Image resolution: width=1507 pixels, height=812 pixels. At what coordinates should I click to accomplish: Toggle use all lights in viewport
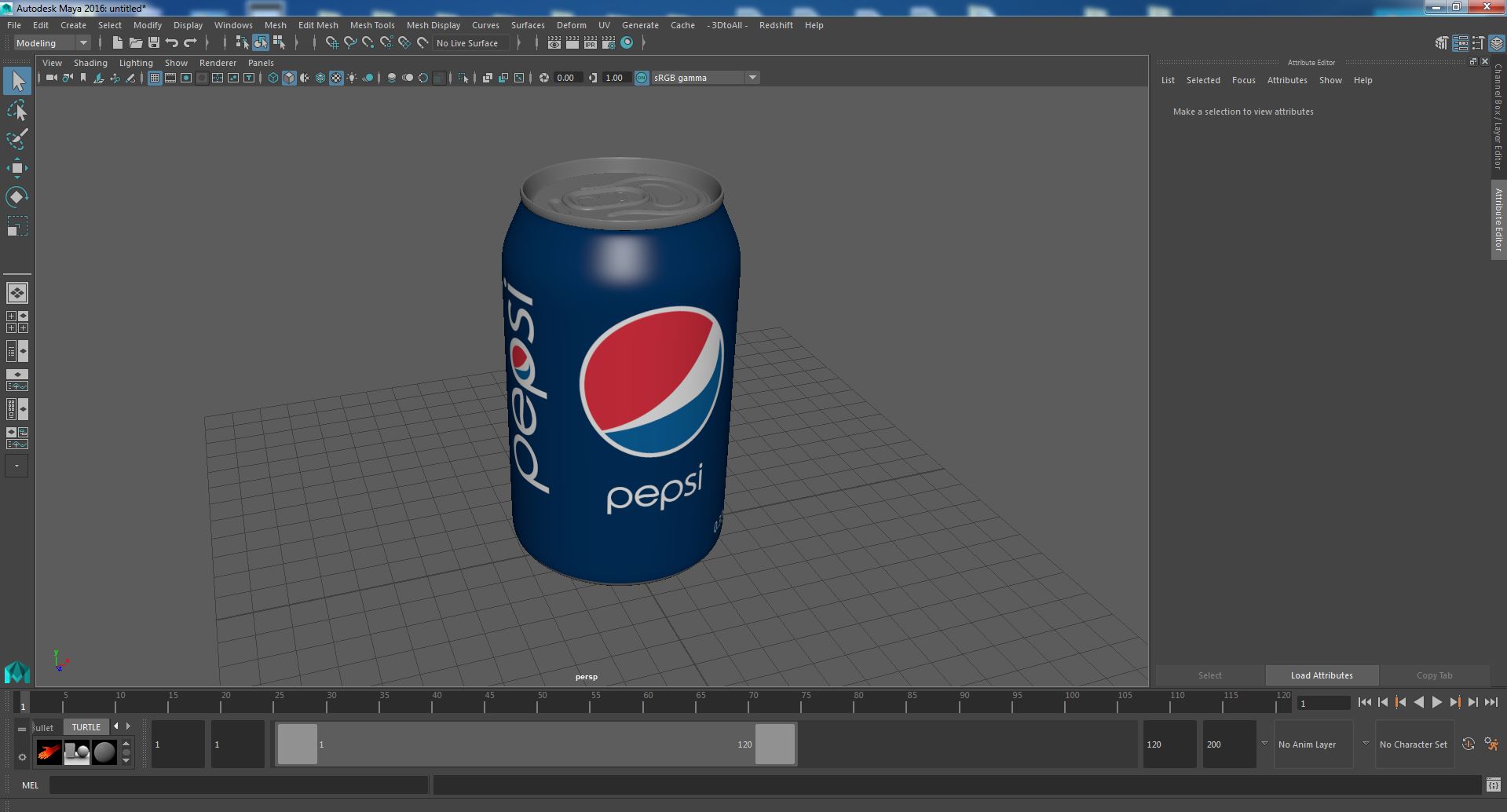(352, 78)
